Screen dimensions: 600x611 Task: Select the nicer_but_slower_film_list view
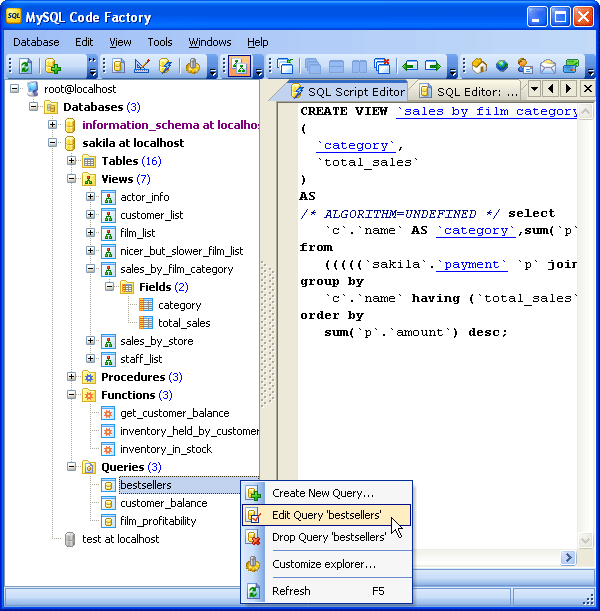point(182,251)
